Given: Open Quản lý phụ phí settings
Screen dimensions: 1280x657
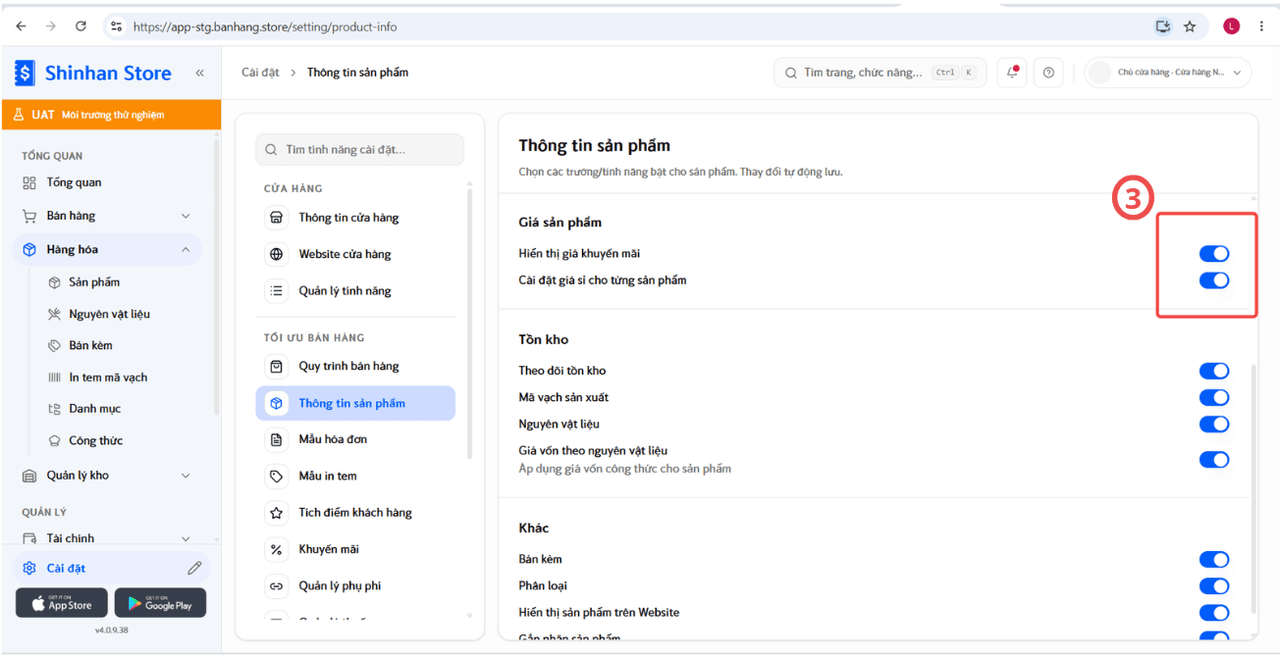Looking at the screenshot, I should pyautogui.click(x=355, y=586).
